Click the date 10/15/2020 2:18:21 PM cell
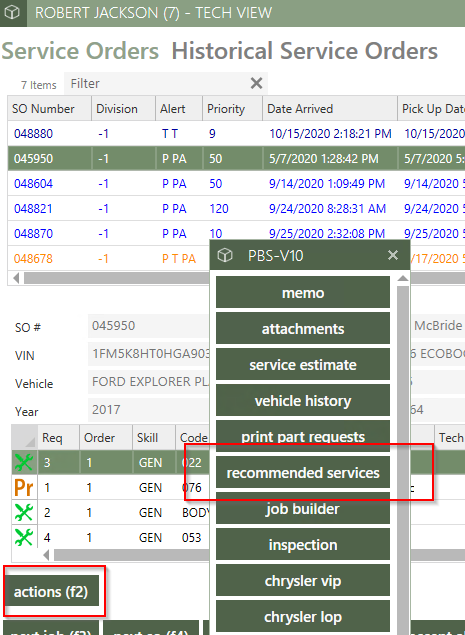 (x=330, y=134)
